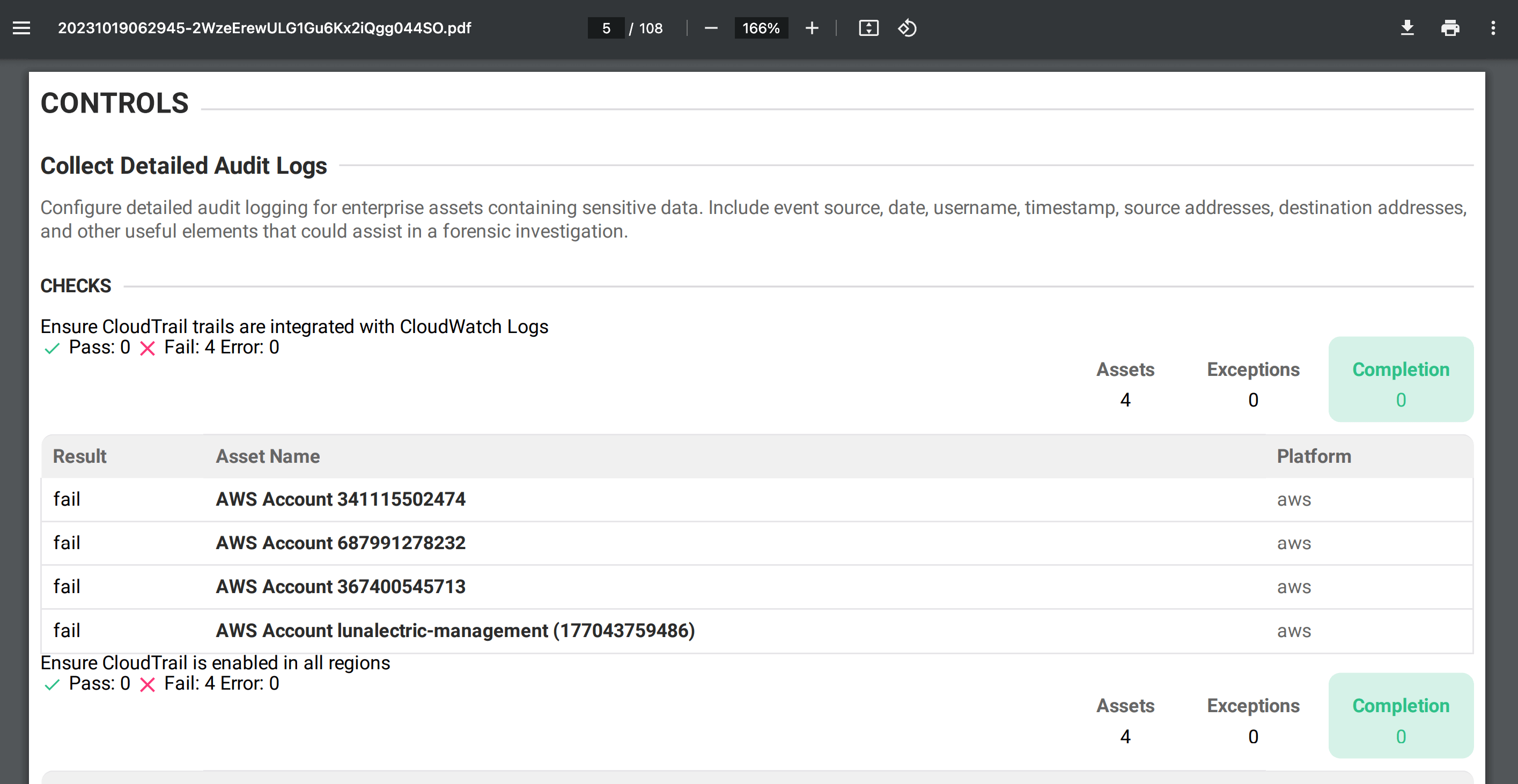Click the Completion badge showing 0

pos(1401,380)
